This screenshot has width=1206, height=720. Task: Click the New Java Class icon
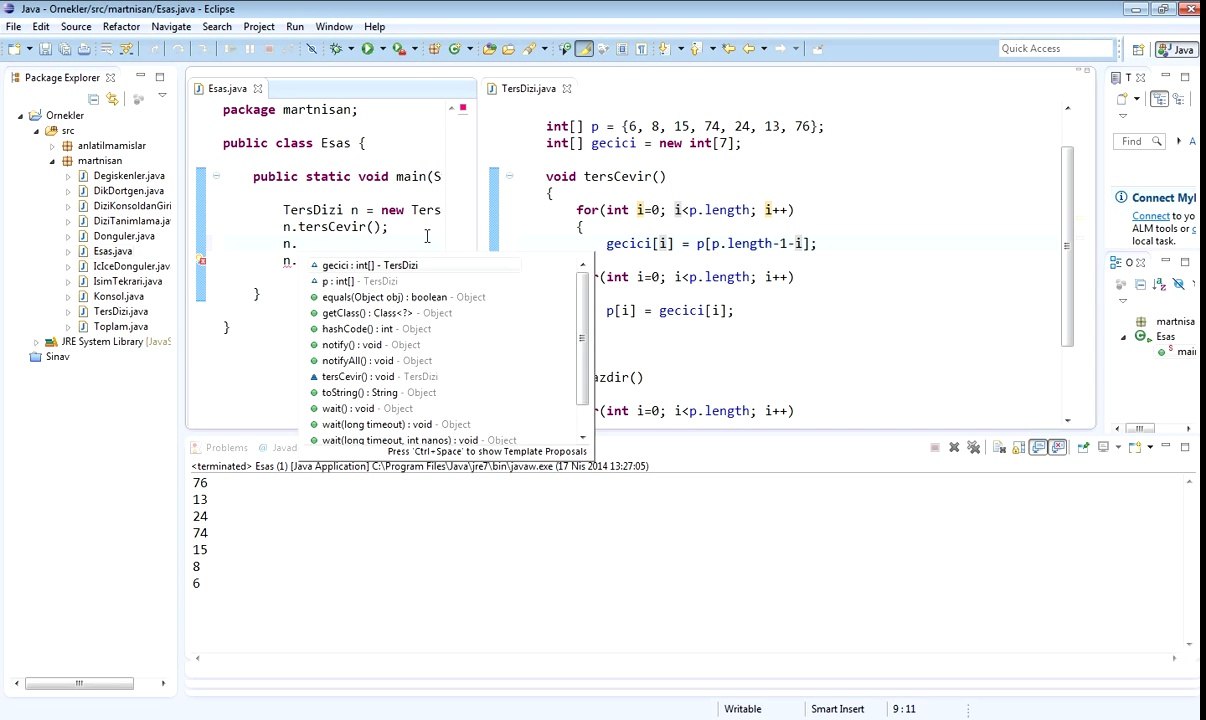[454, 48]
